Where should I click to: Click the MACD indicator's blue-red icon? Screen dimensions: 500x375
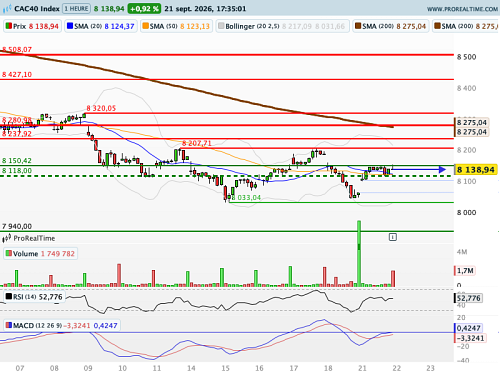(9, 325)
